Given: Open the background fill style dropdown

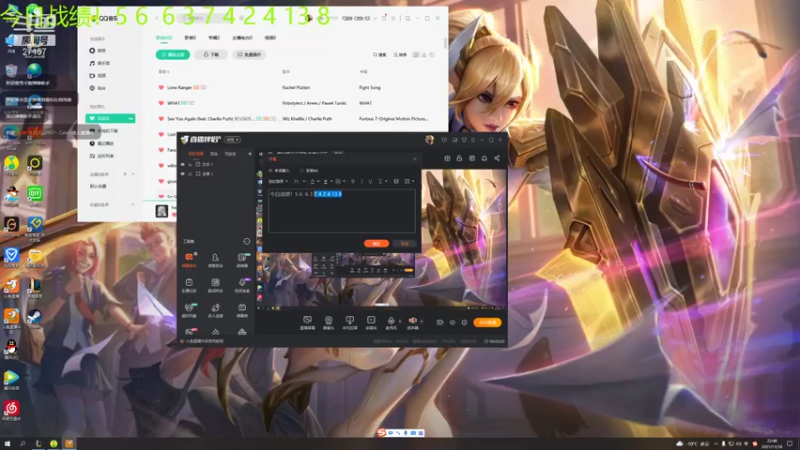Looking at the screenshot, I should [340, 181].
